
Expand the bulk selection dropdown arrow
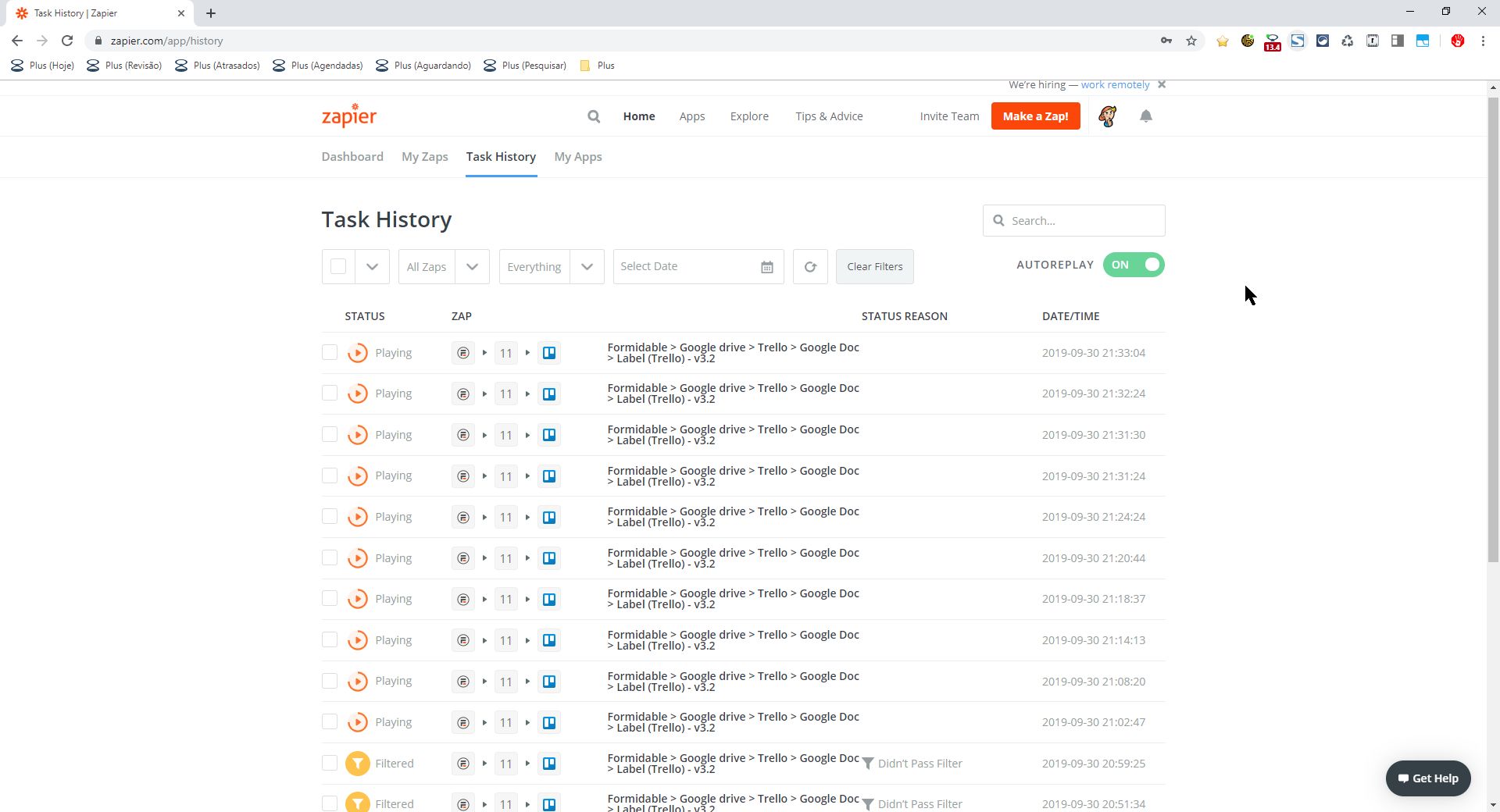coord(372,267)
